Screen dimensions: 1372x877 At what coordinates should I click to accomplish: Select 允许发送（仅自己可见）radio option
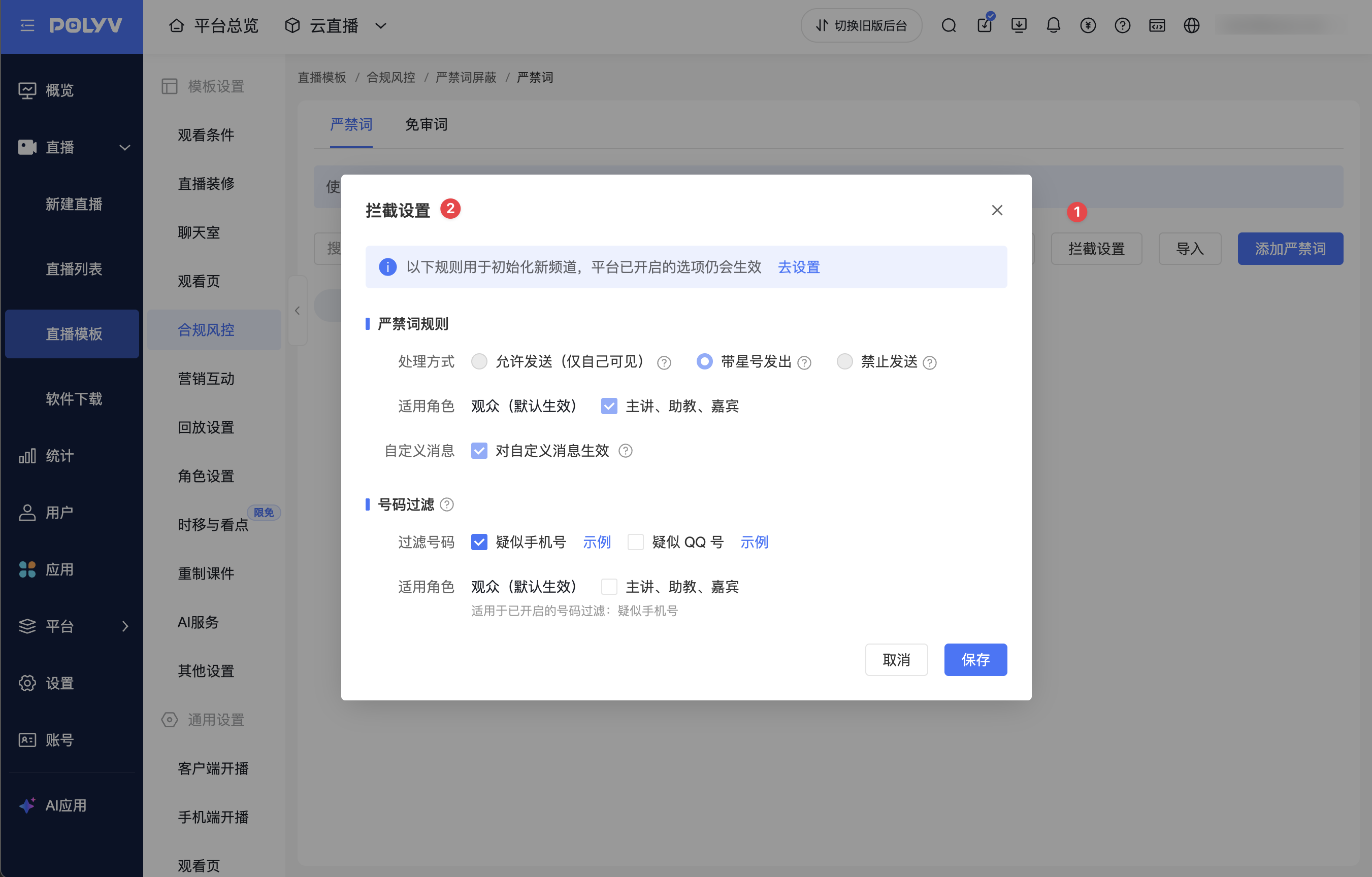point(479,362)
